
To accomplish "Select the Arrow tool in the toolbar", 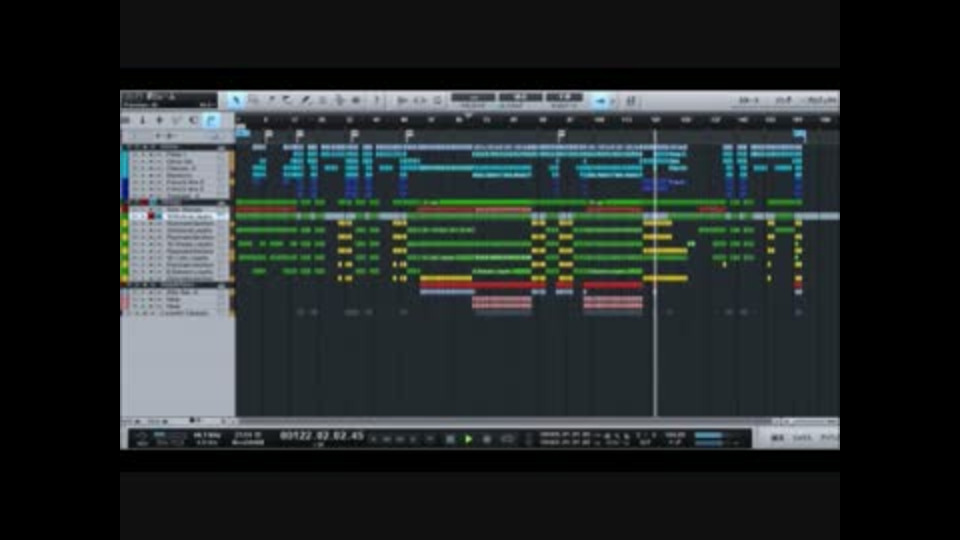I will pyautogui.click(x=236, y=101).
